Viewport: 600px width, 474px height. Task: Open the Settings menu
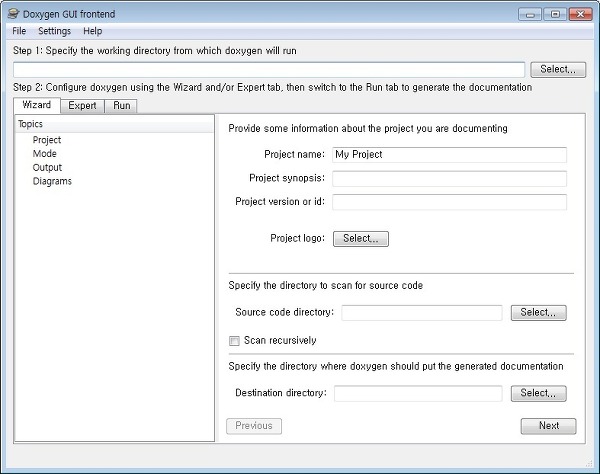pyautogui.click(x=54, y=31)
